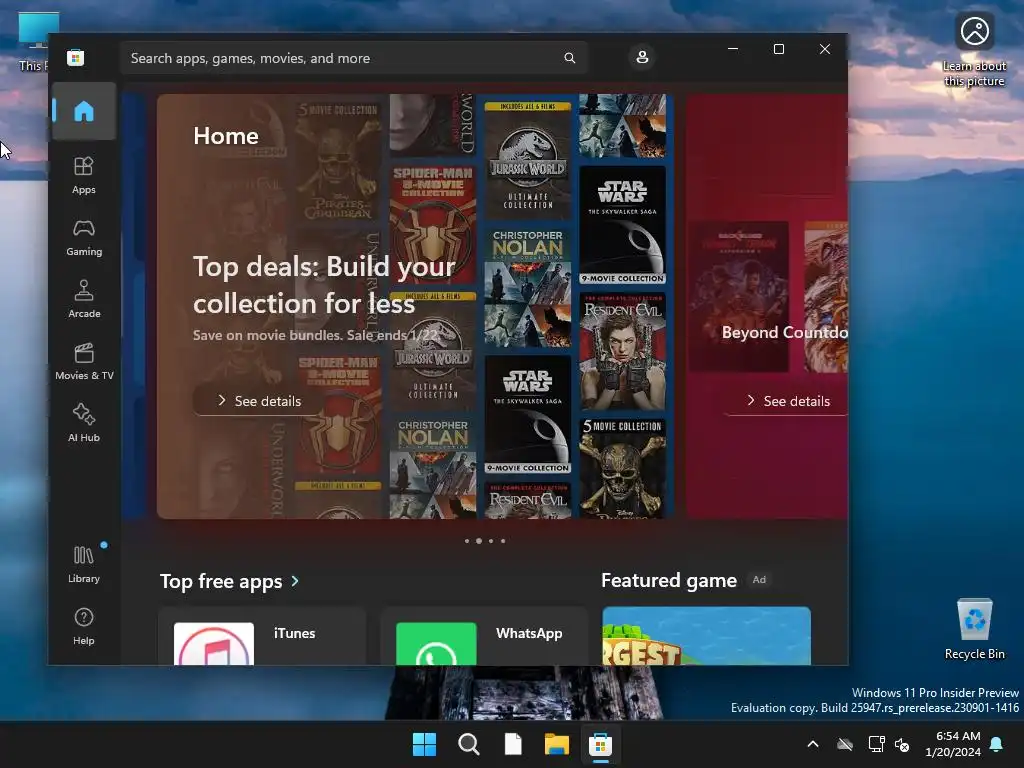
Task: Open the Featured game banner image
Action: [x=707, y=636]
